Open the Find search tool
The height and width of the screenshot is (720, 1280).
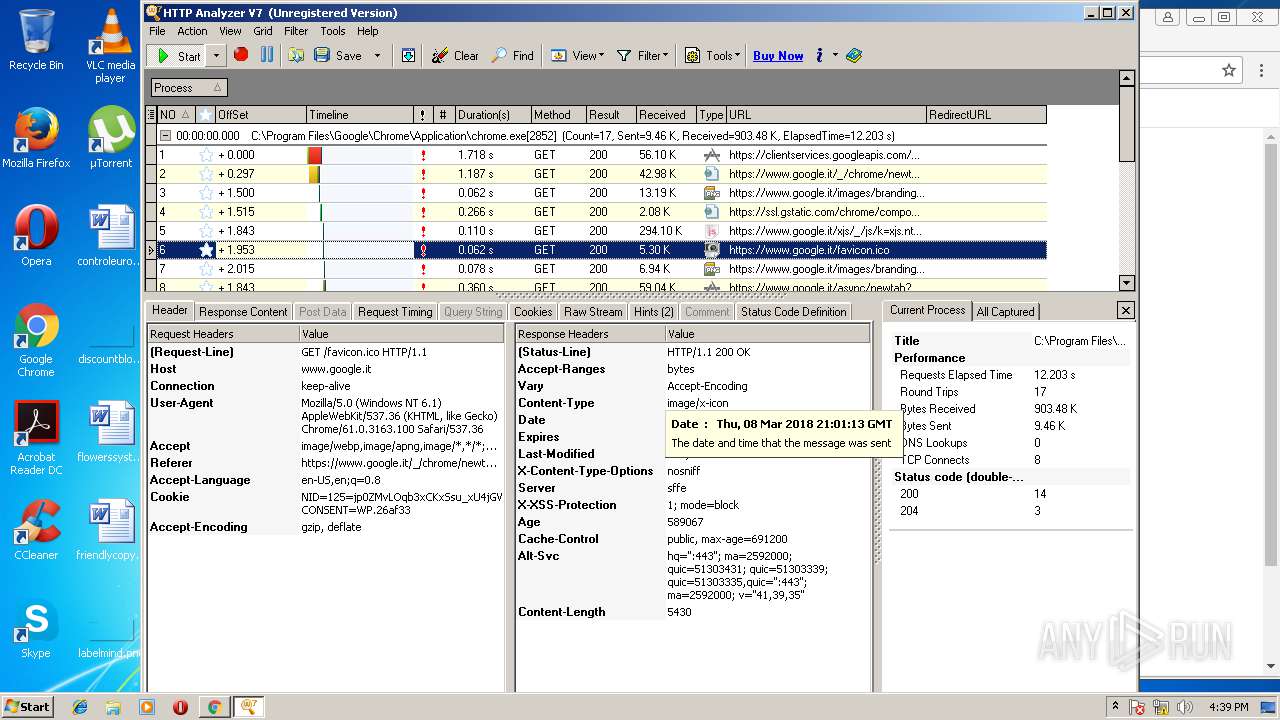tap(512, 56)
